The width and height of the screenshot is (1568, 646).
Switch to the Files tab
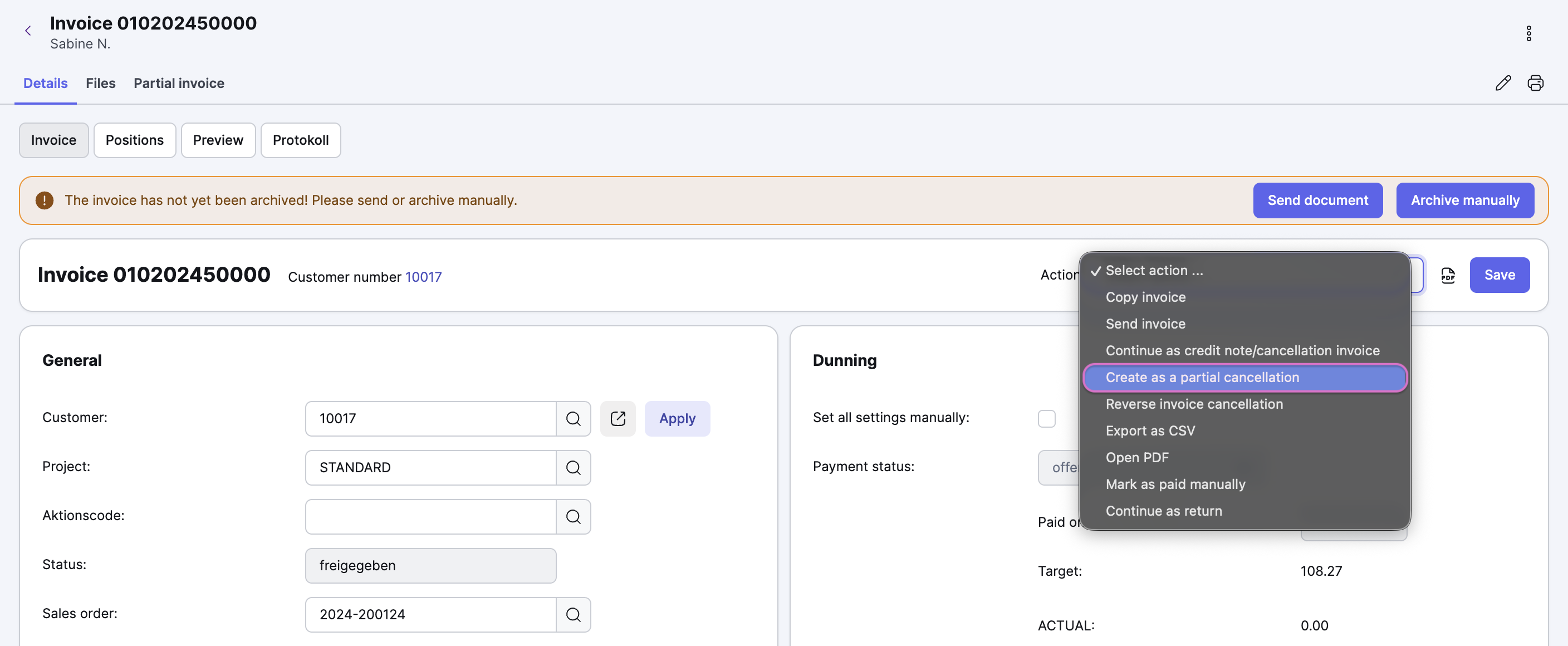pyautogui.click(x=100, y=84)
